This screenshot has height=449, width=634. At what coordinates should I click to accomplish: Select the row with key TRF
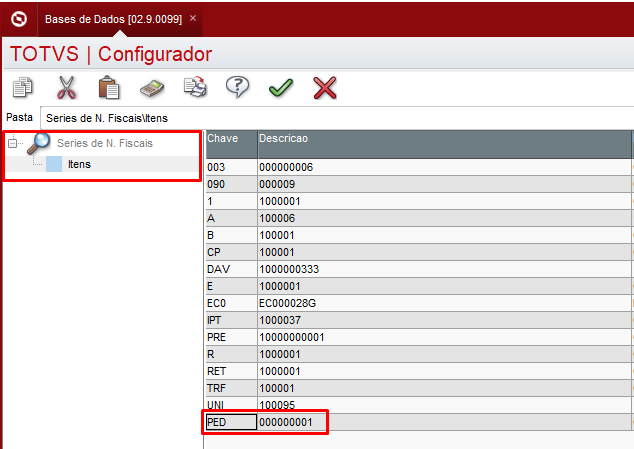pyautogui.click(x=418, y=388)
